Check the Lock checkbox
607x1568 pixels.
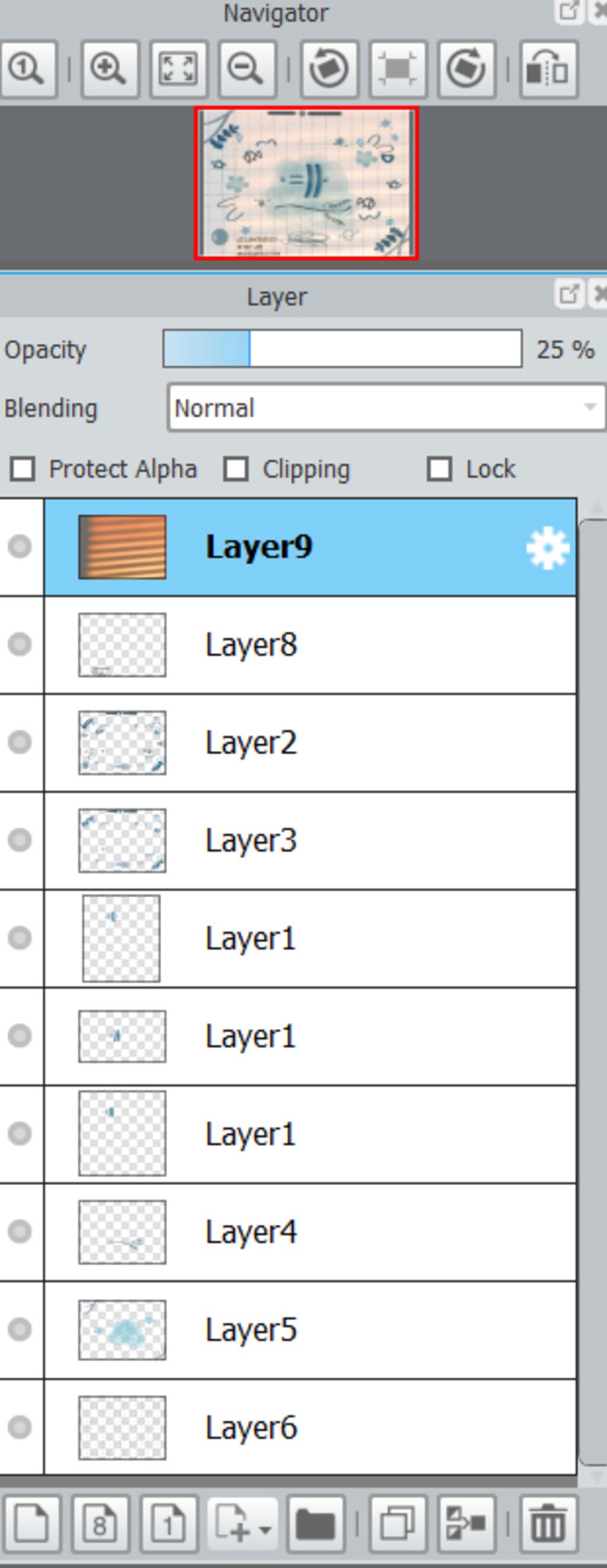pyautogui.click(x=440, y=469)
